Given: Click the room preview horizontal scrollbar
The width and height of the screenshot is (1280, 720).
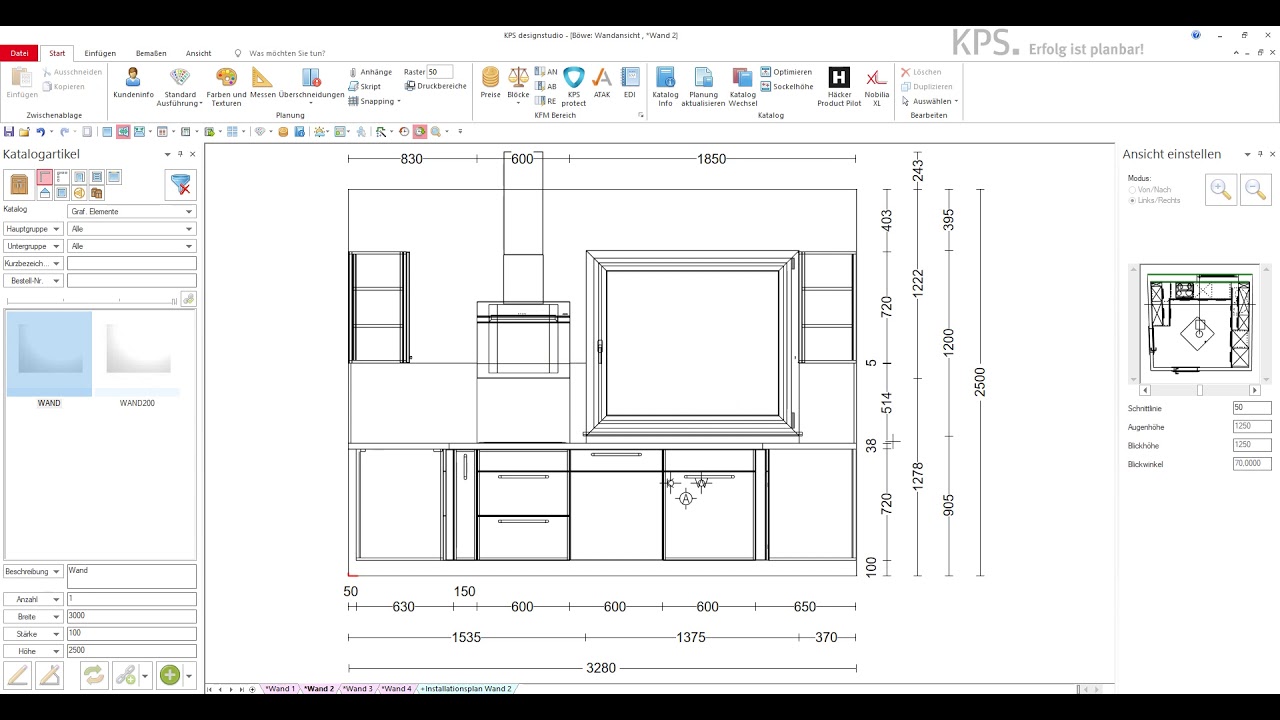Looking at the screenshot, I should pyautogui.click(x=1199, y=390).
